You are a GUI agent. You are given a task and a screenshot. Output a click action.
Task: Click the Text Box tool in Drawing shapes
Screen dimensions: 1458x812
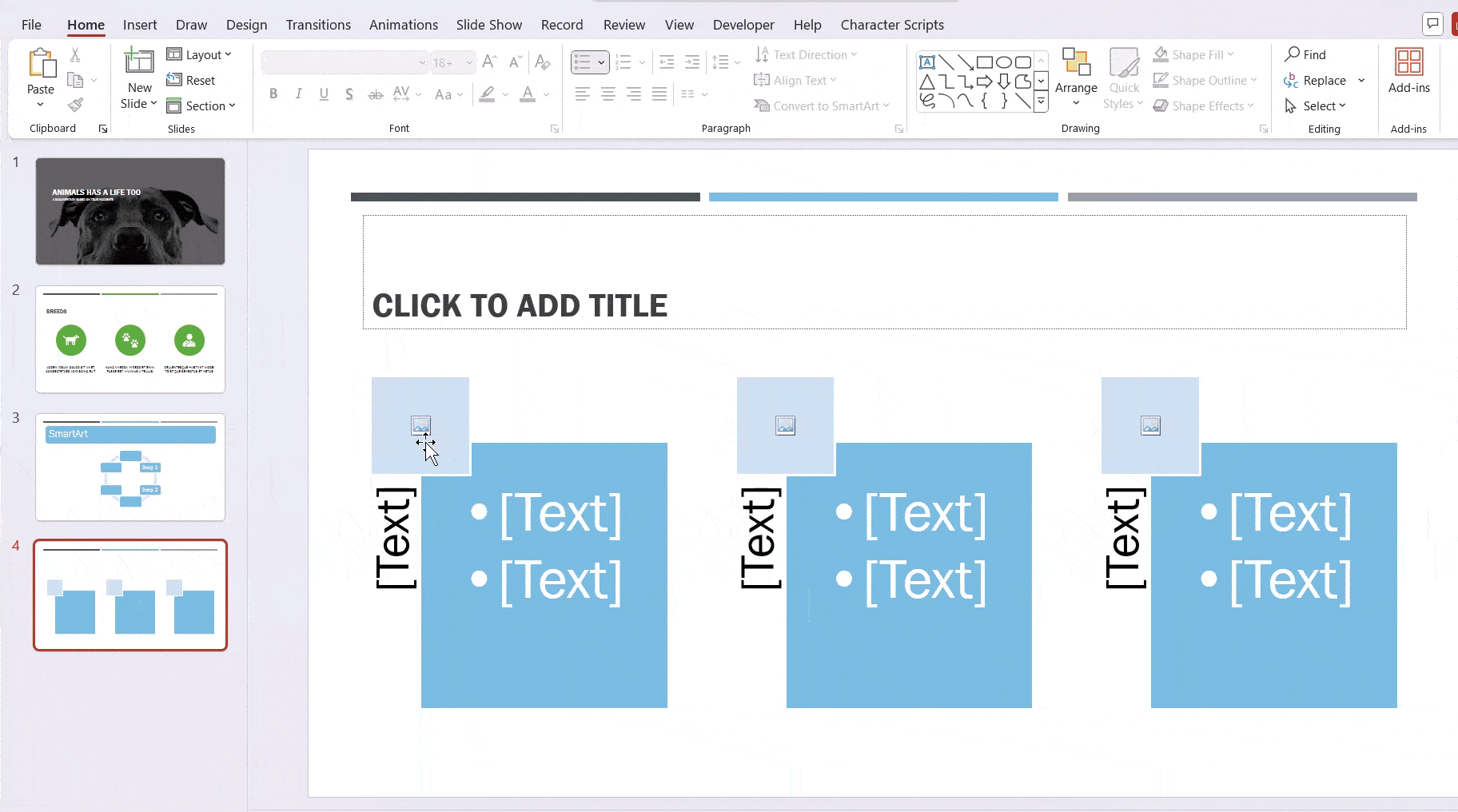point(927,61)
